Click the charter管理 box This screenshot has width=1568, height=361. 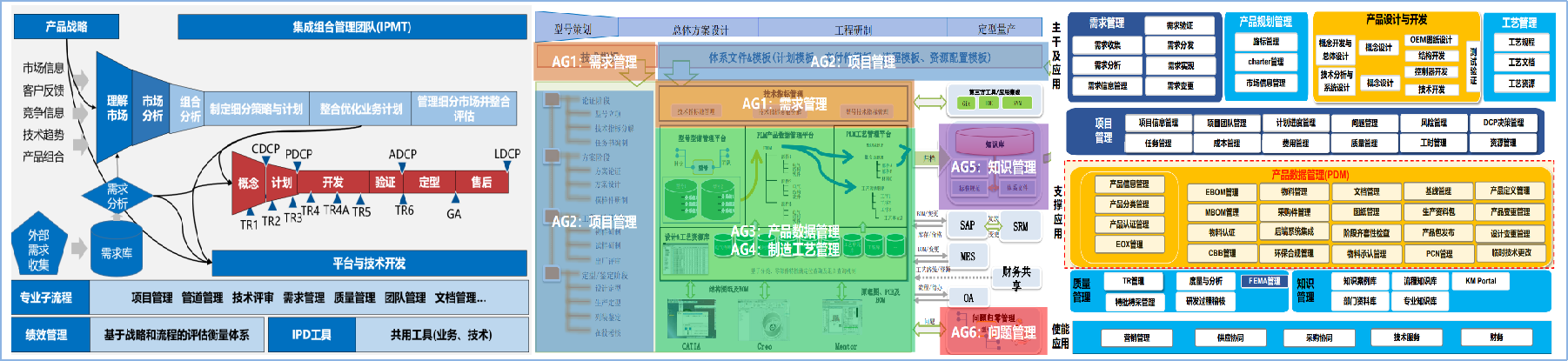coord(1265,62)
